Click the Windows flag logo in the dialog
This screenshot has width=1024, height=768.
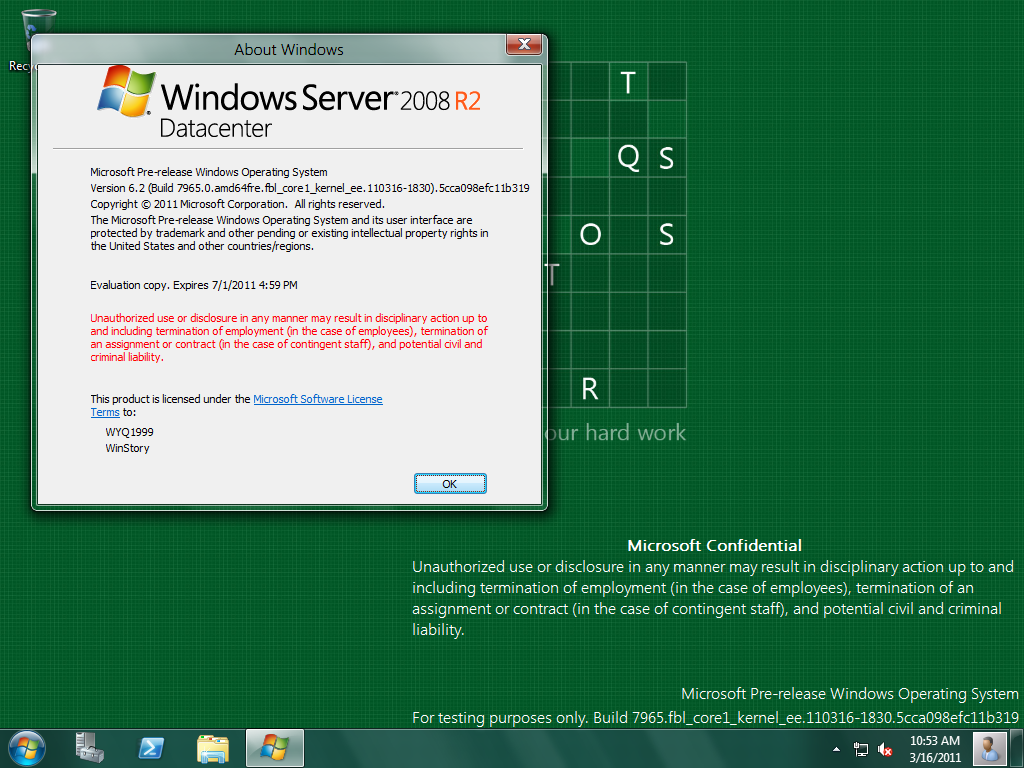click(126, 92)
